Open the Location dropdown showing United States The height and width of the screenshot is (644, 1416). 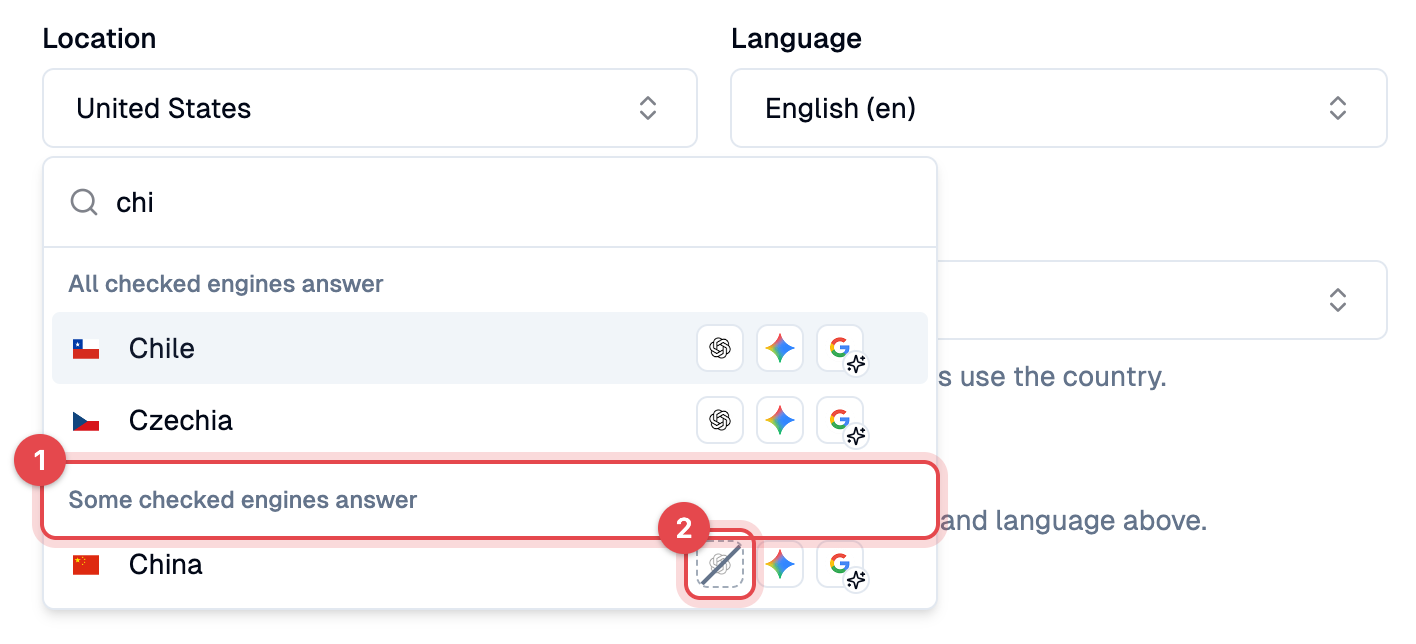[x=370, y=108]
